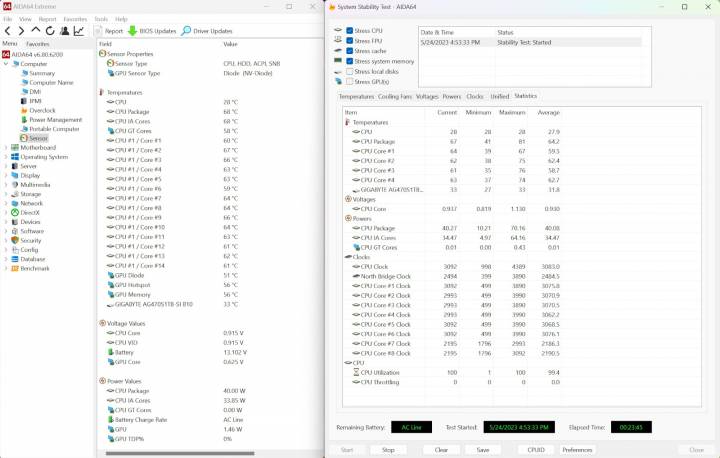Select the Stability Test: Started log row
This screenshot has height=458, width=720.
pyautogui.click(x=530, y=42)
